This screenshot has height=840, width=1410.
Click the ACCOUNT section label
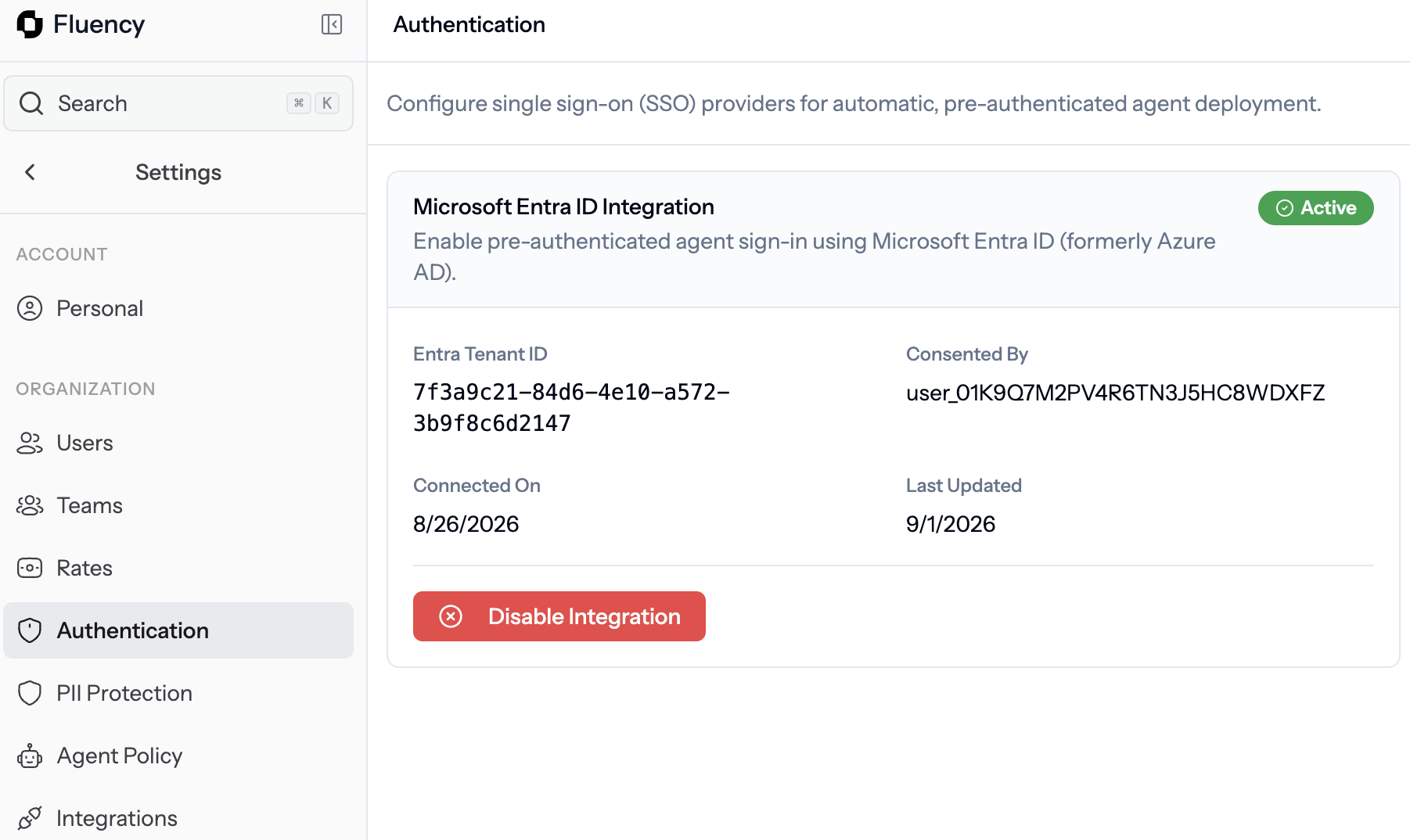tap(62, 254)
